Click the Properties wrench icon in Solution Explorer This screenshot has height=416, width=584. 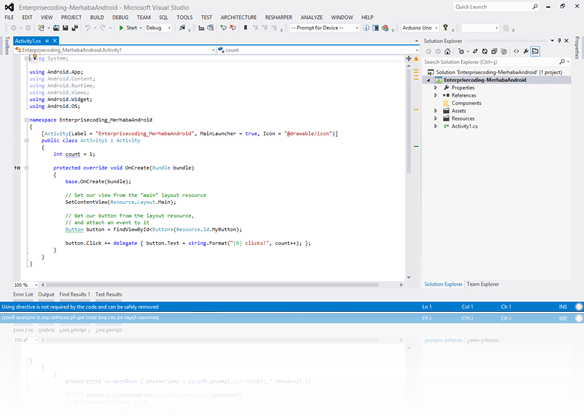pos(526,51)
